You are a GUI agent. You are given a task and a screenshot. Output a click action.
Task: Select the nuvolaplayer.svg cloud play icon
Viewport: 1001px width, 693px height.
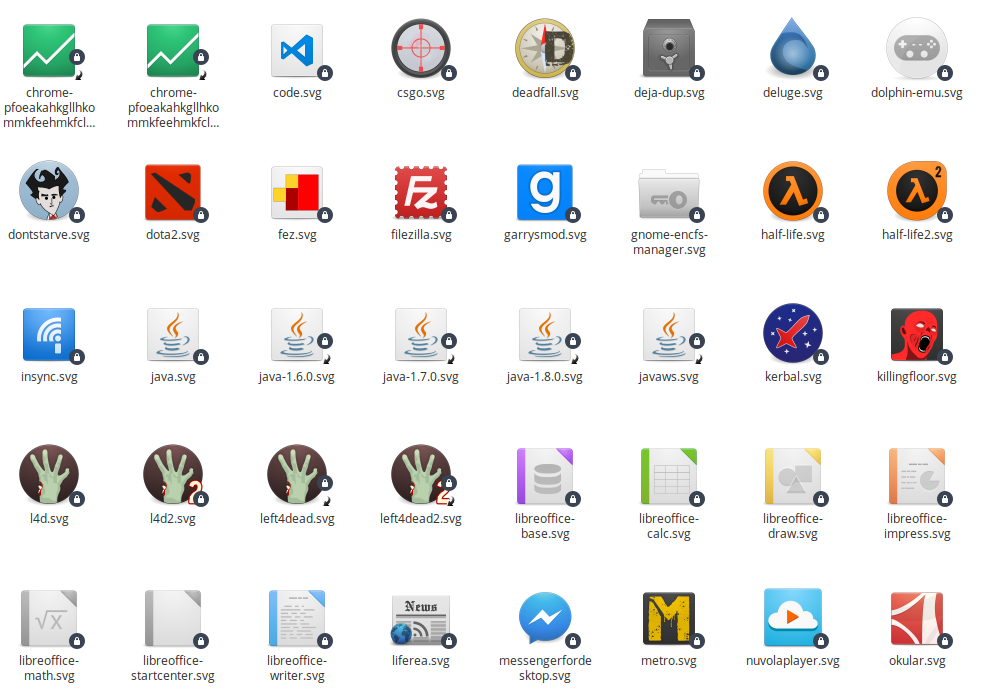coord(792,618)
